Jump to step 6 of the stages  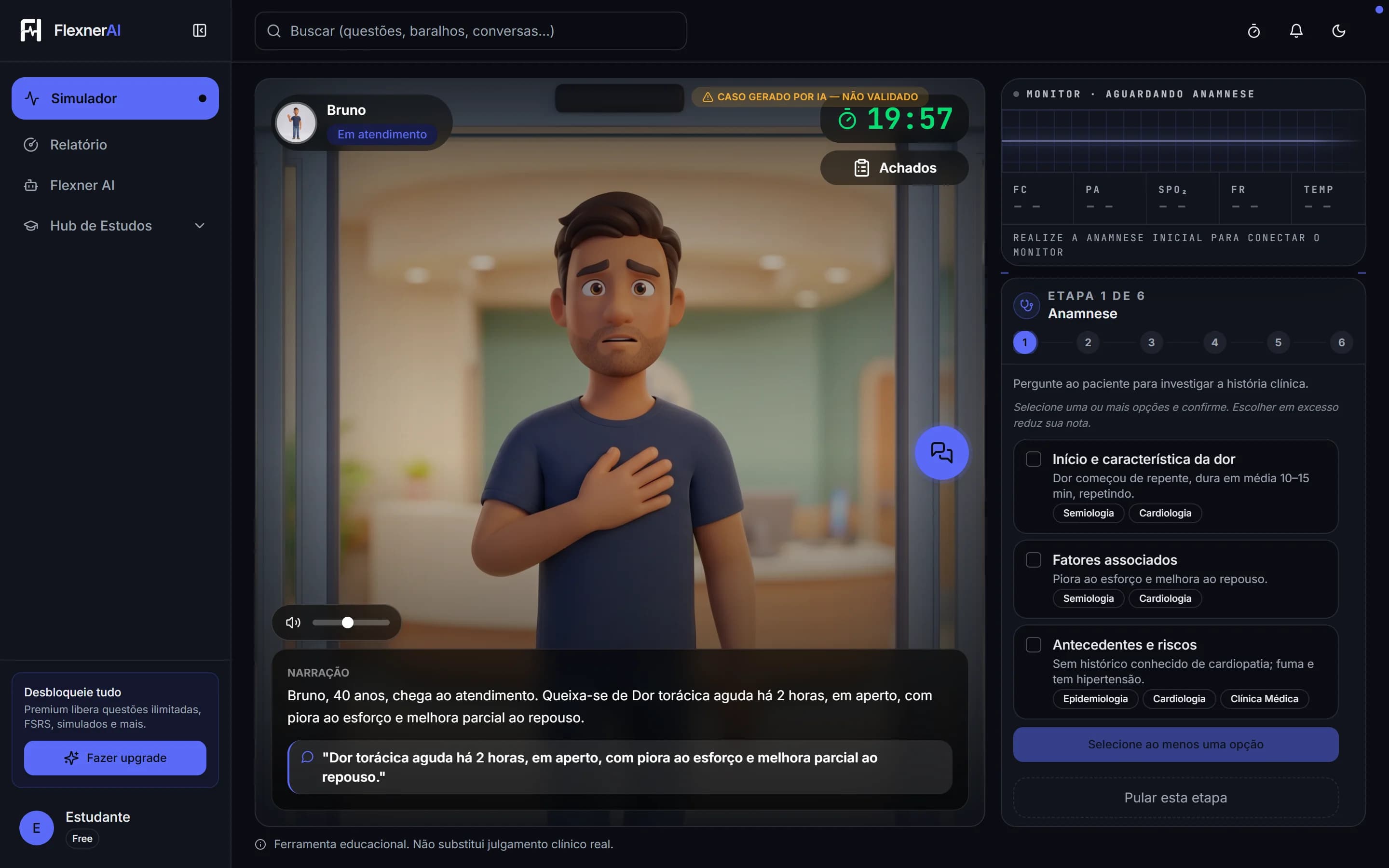tap(1341, 342)
